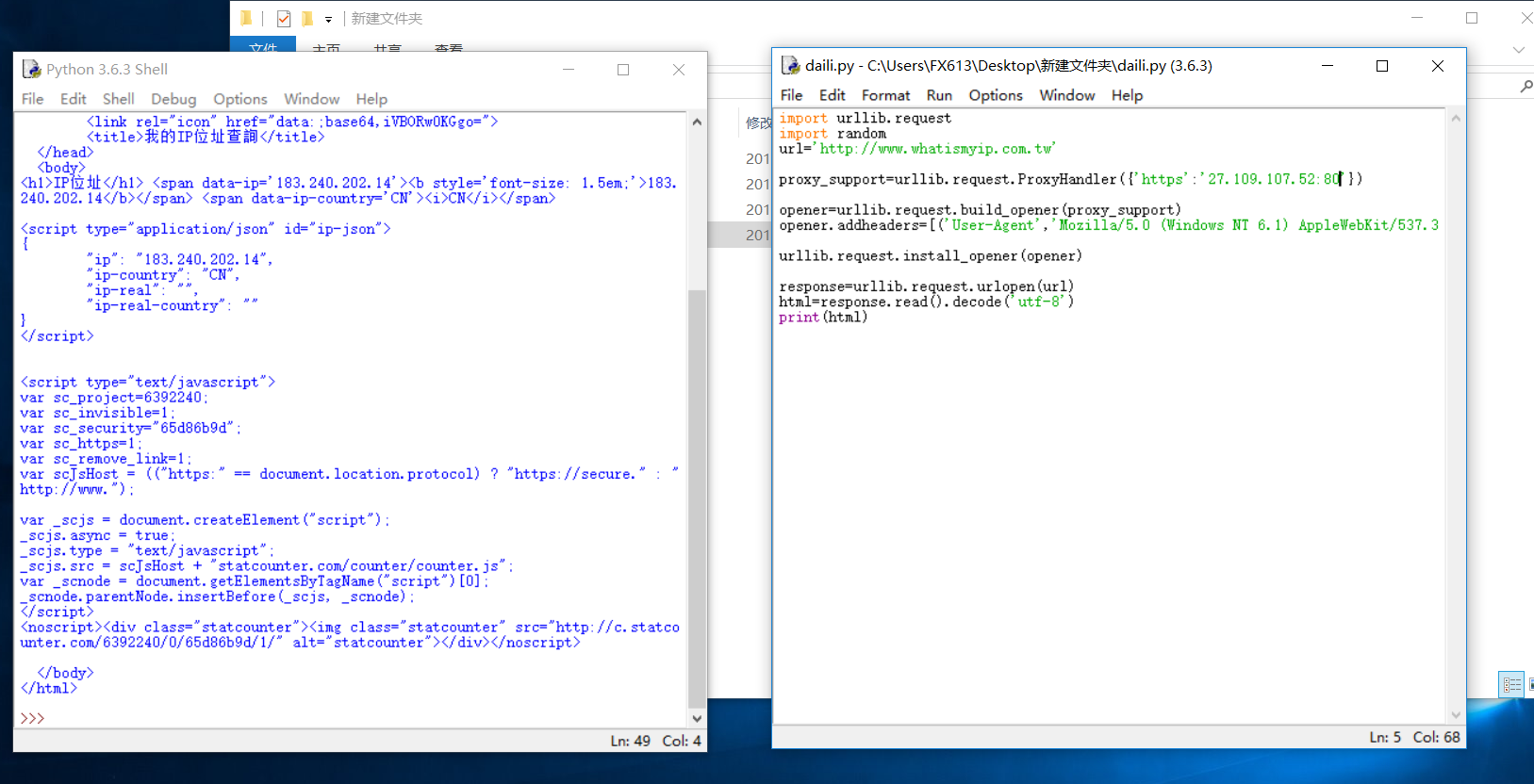This screenshot has height=784, width=1534.
Task: Open the Format menu in the editor
Action: (885, 95)
